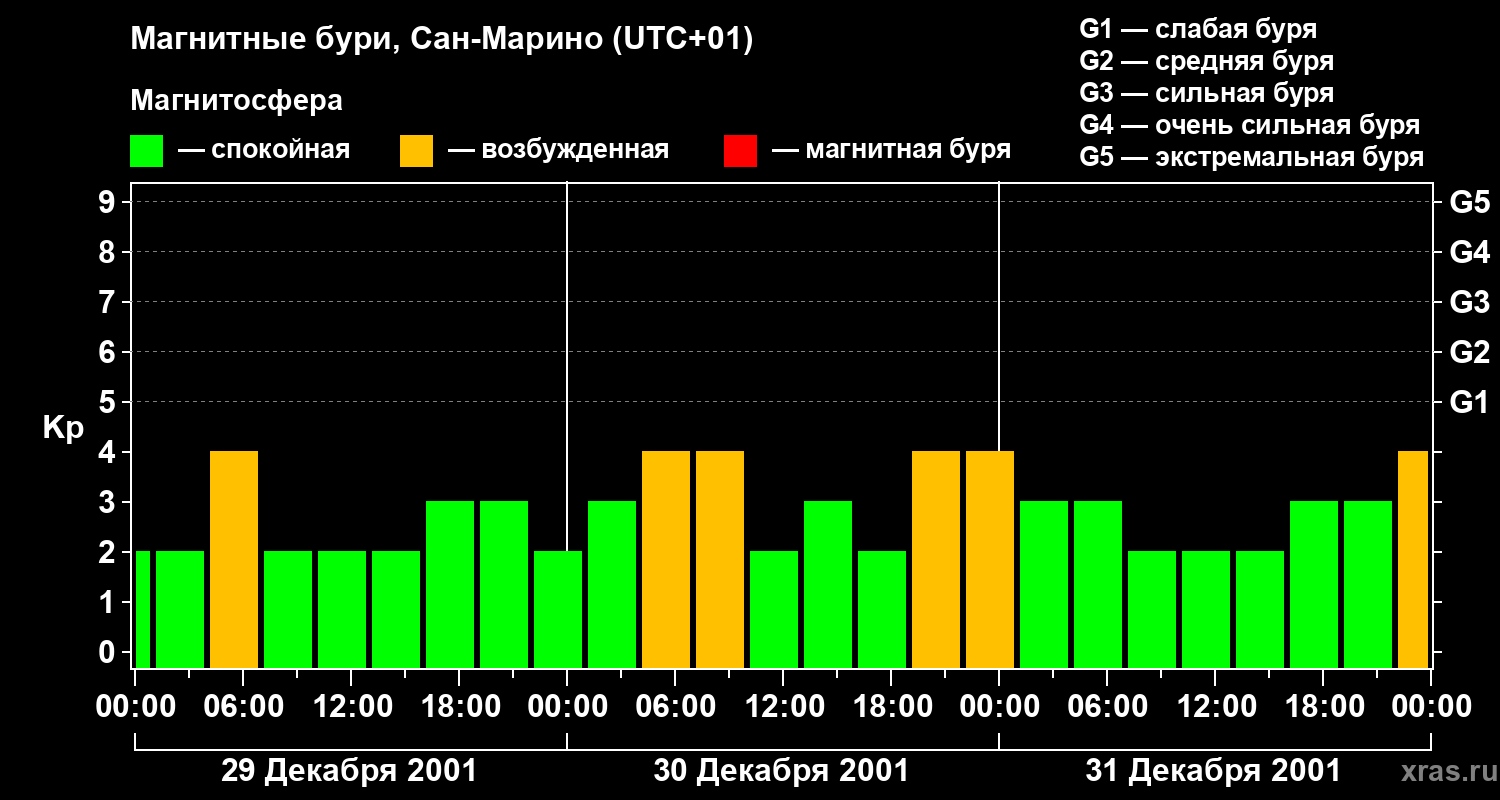Click the '— возбужденная' legend label
The width and height of the screenshot is (1500, 800).
pos(558,151)
